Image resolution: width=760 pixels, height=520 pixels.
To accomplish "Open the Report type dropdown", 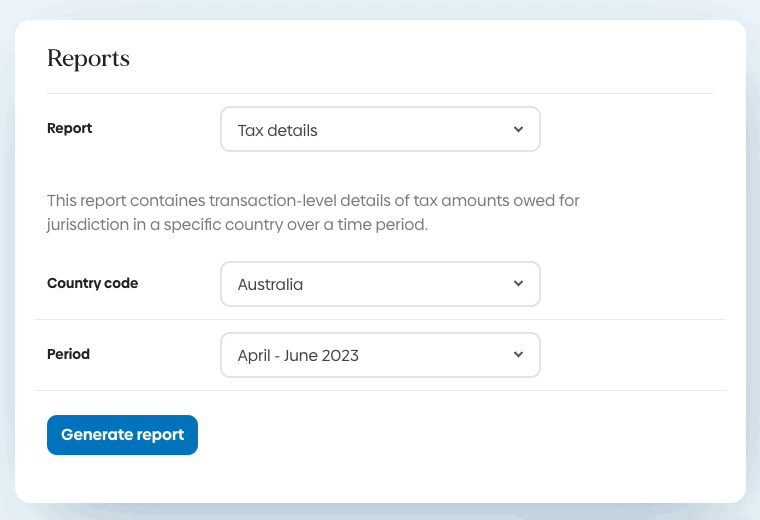I will coord(380,130).
